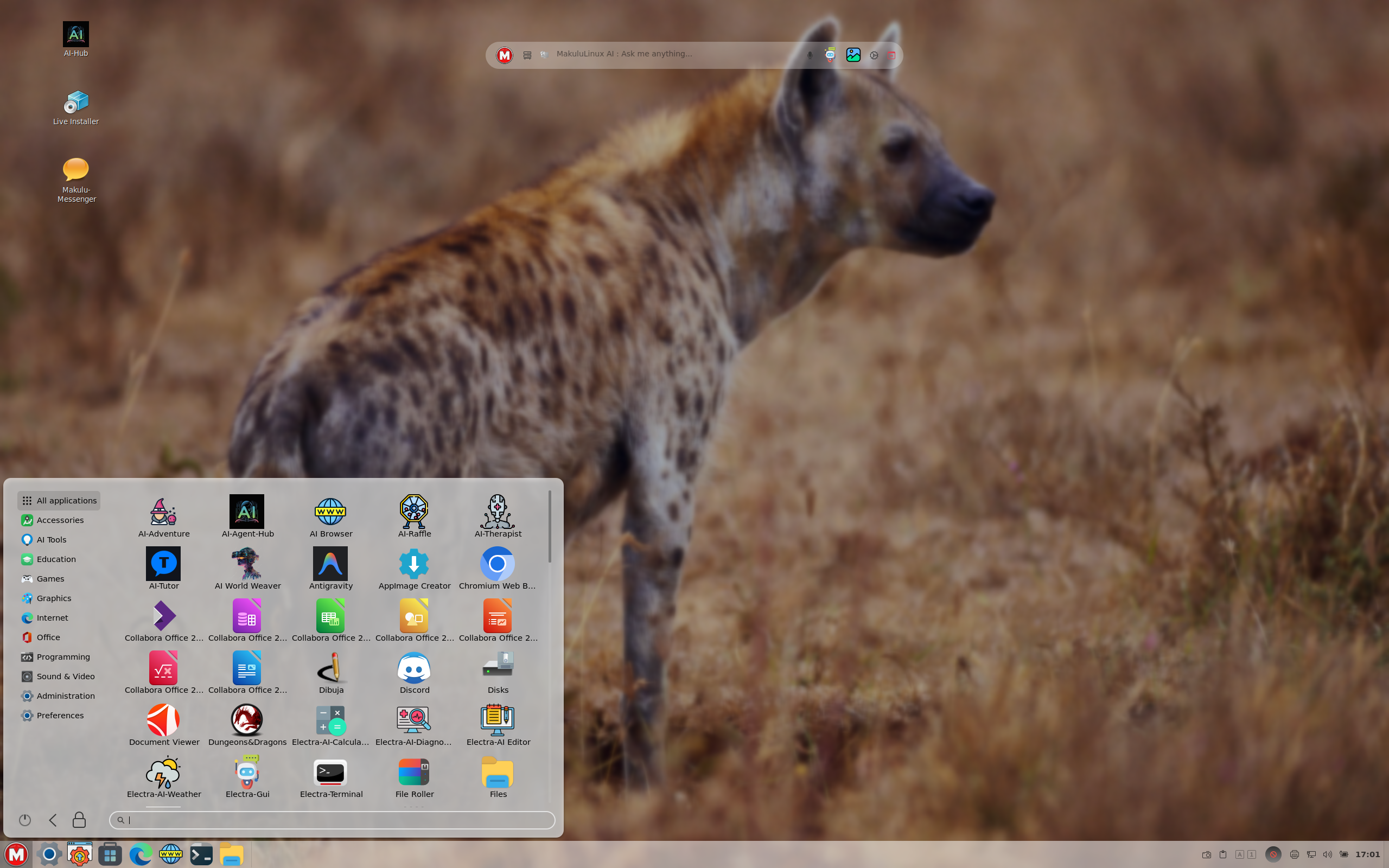Viewport: 1389px width, 868px height.
Task: Launch Discord from the app grid
Action: (x=415, y=673)
